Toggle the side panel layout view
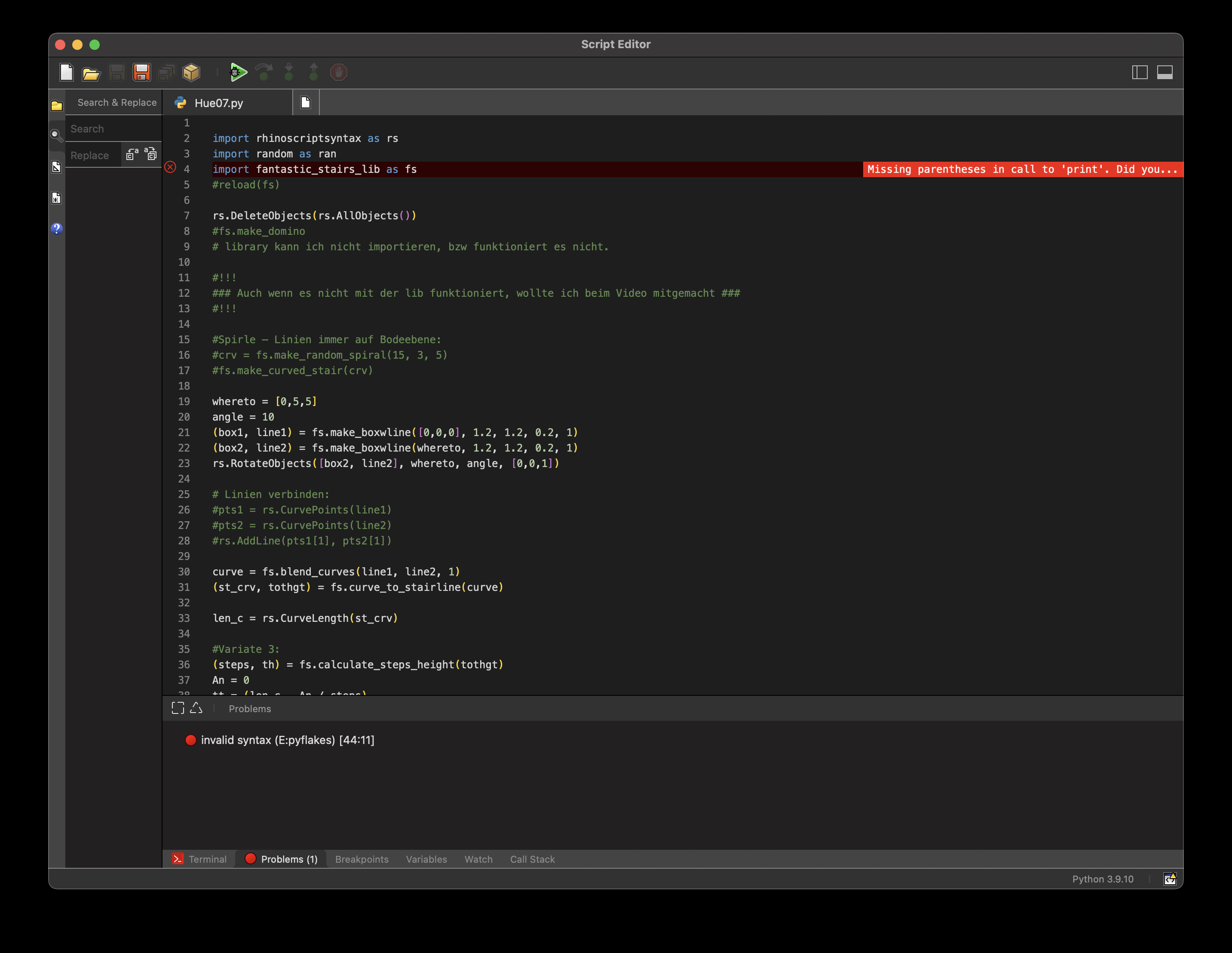The image size is (1232, 953). [x=1140, y=72]
